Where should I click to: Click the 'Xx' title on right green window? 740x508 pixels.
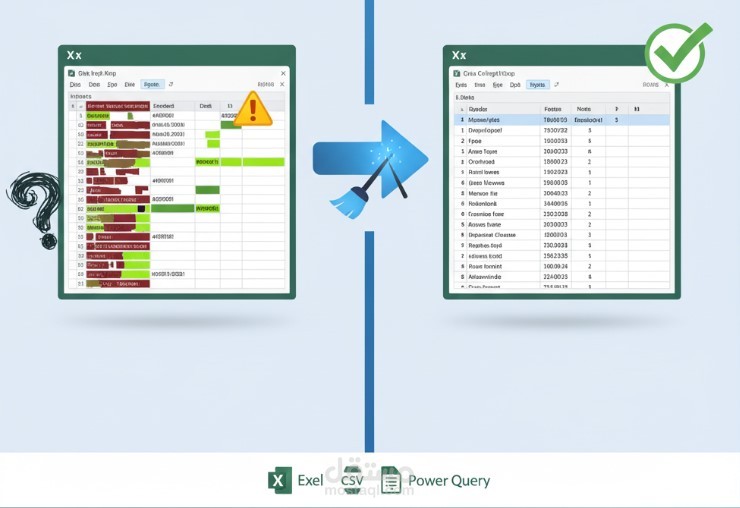459,55
